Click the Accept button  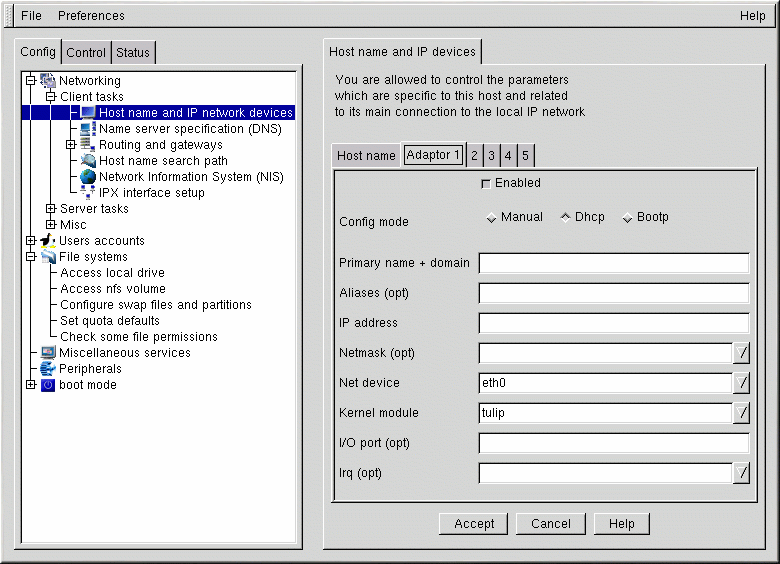click(x=474, y=524)
